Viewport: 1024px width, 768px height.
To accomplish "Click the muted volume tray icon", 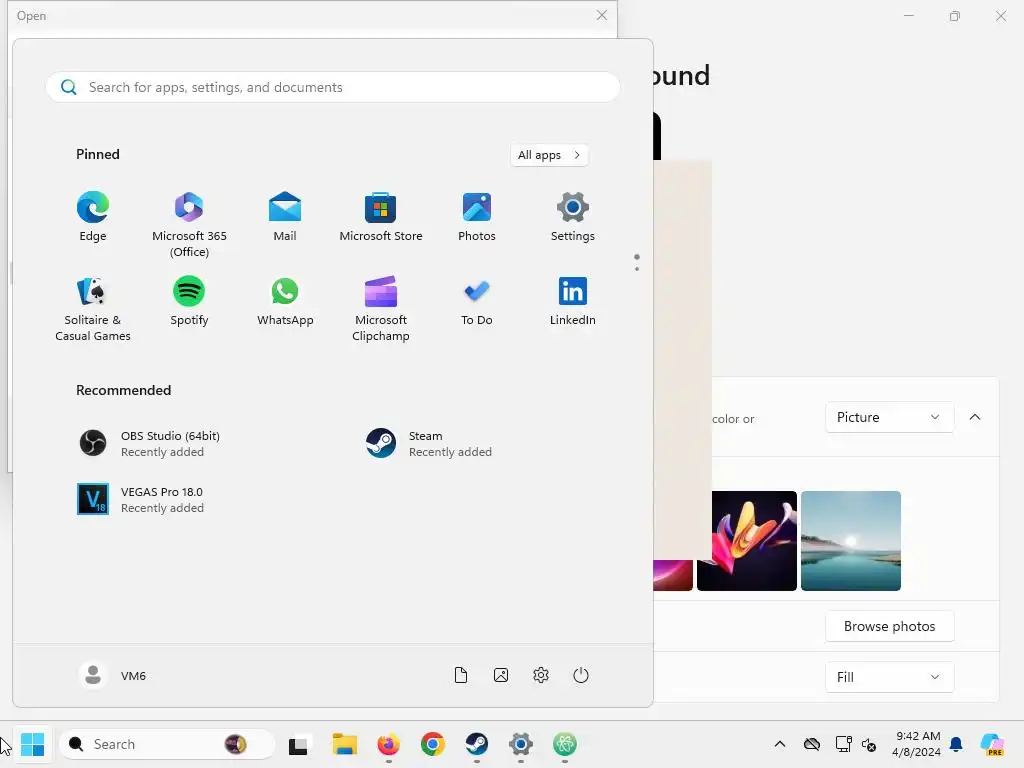I will [869, 744].
